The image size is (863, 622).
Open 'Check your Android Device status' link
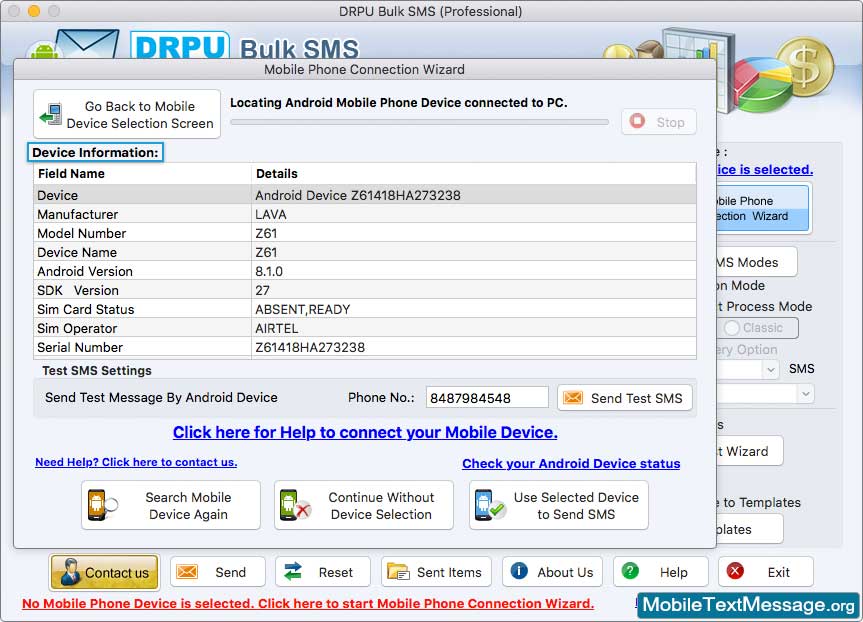coord(571,463)
